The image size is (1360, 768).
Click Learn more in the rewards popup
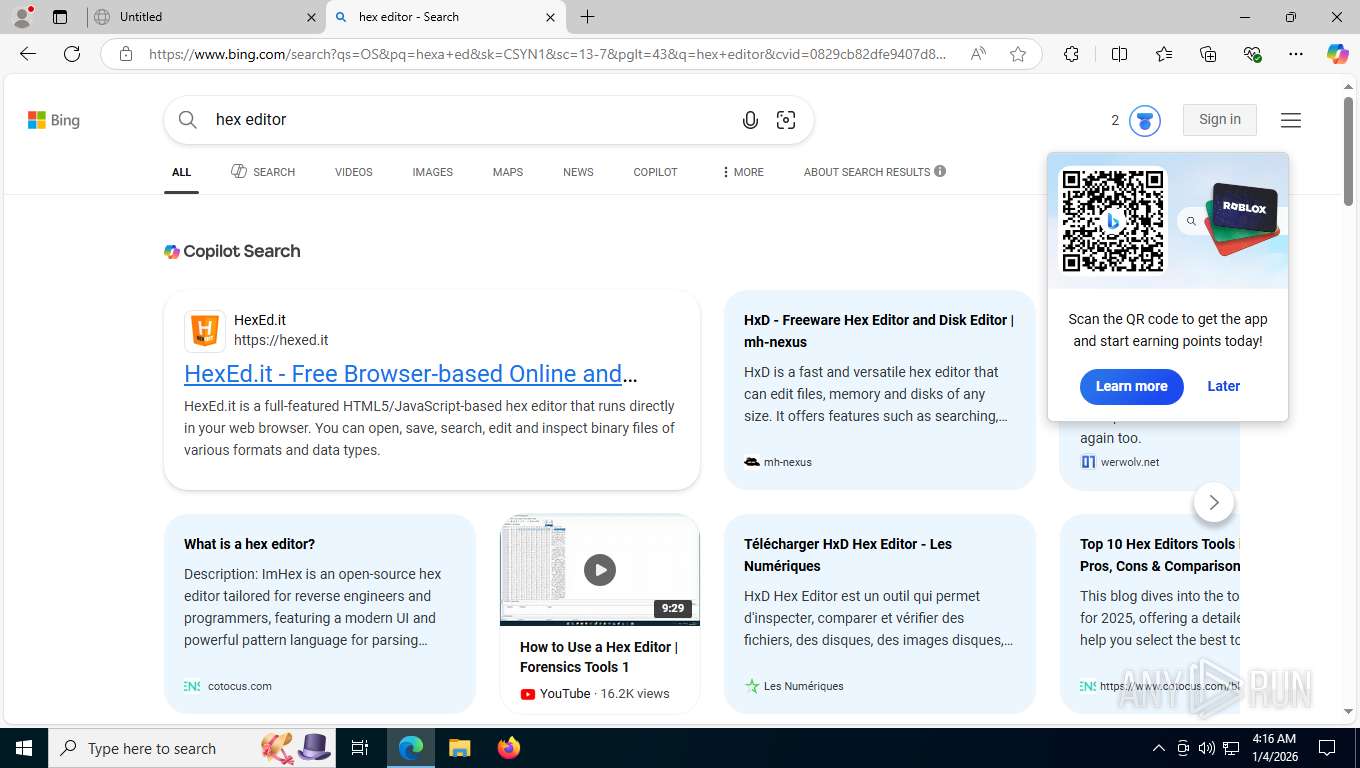point(1131,386)
